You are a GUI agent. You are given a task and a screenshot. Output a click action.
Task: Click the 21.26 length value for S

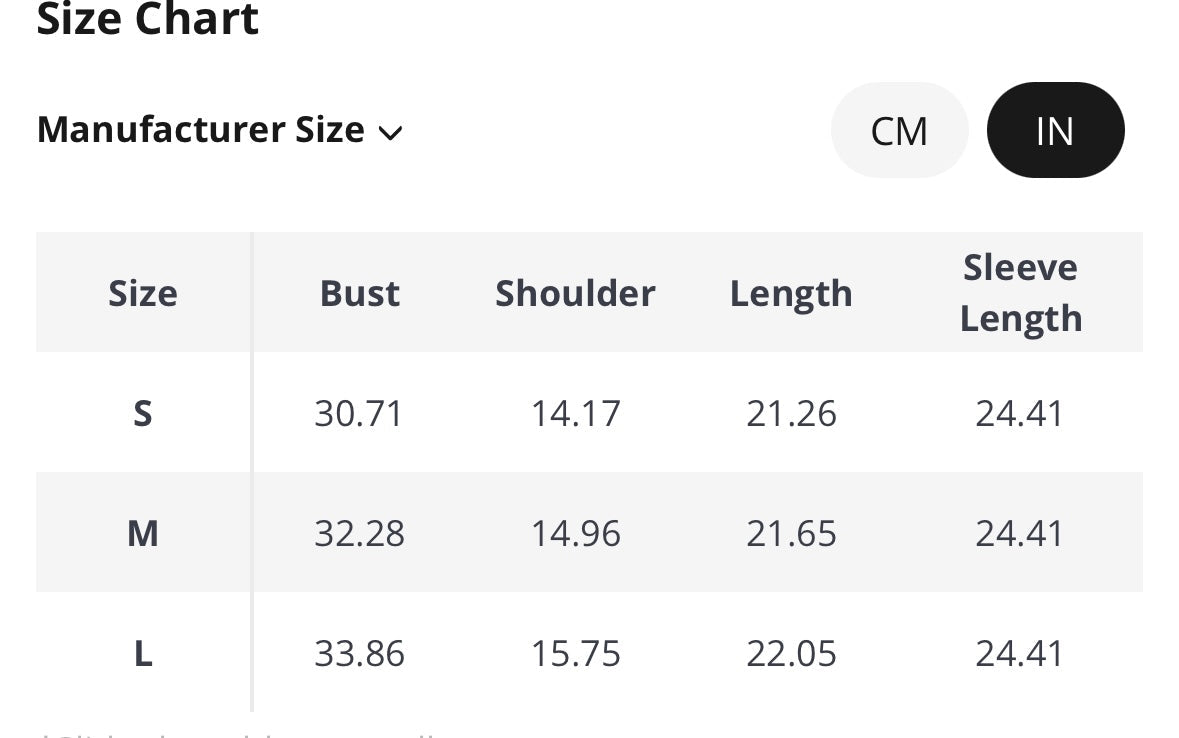pos(791,413)
